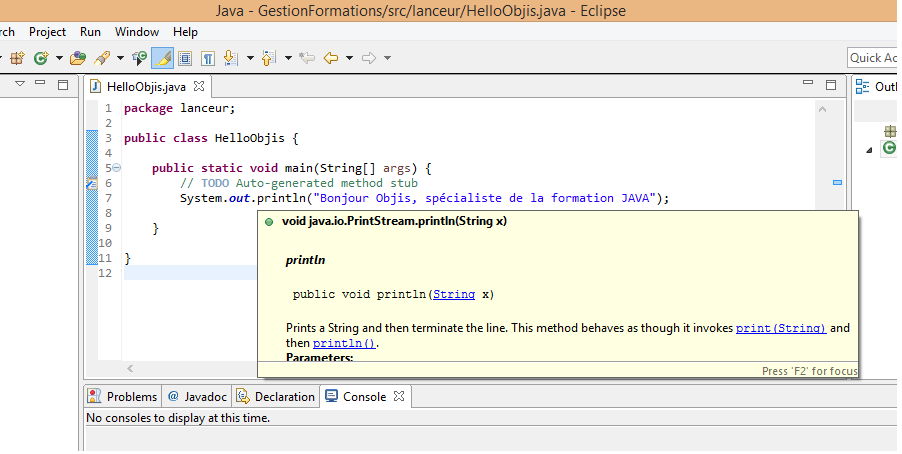Close the HelloObjis.java editor tab
Screen dimensions: 902x454
point(199,86)
